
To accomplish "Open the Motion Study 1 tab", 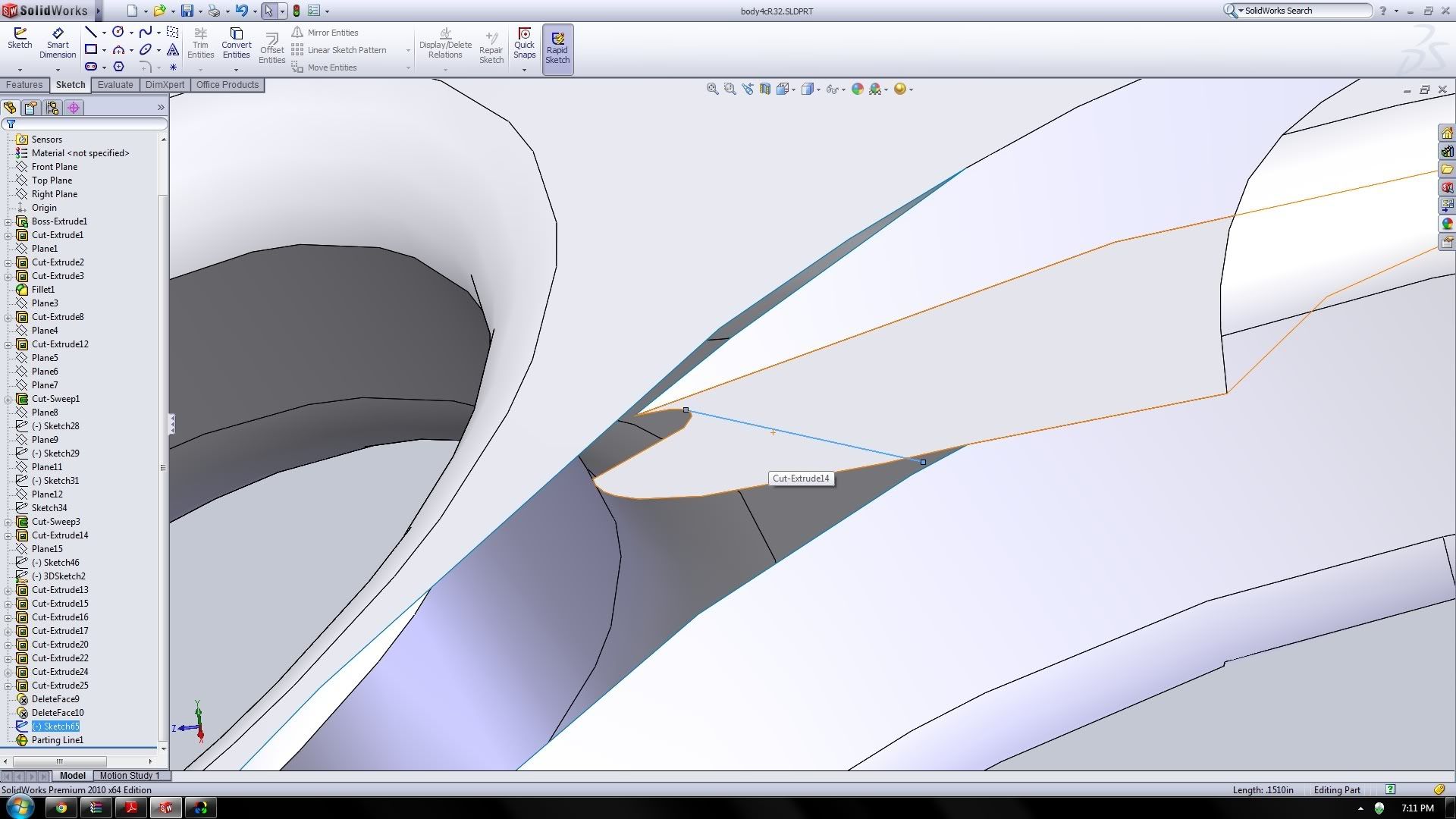I will coord(130,776).
